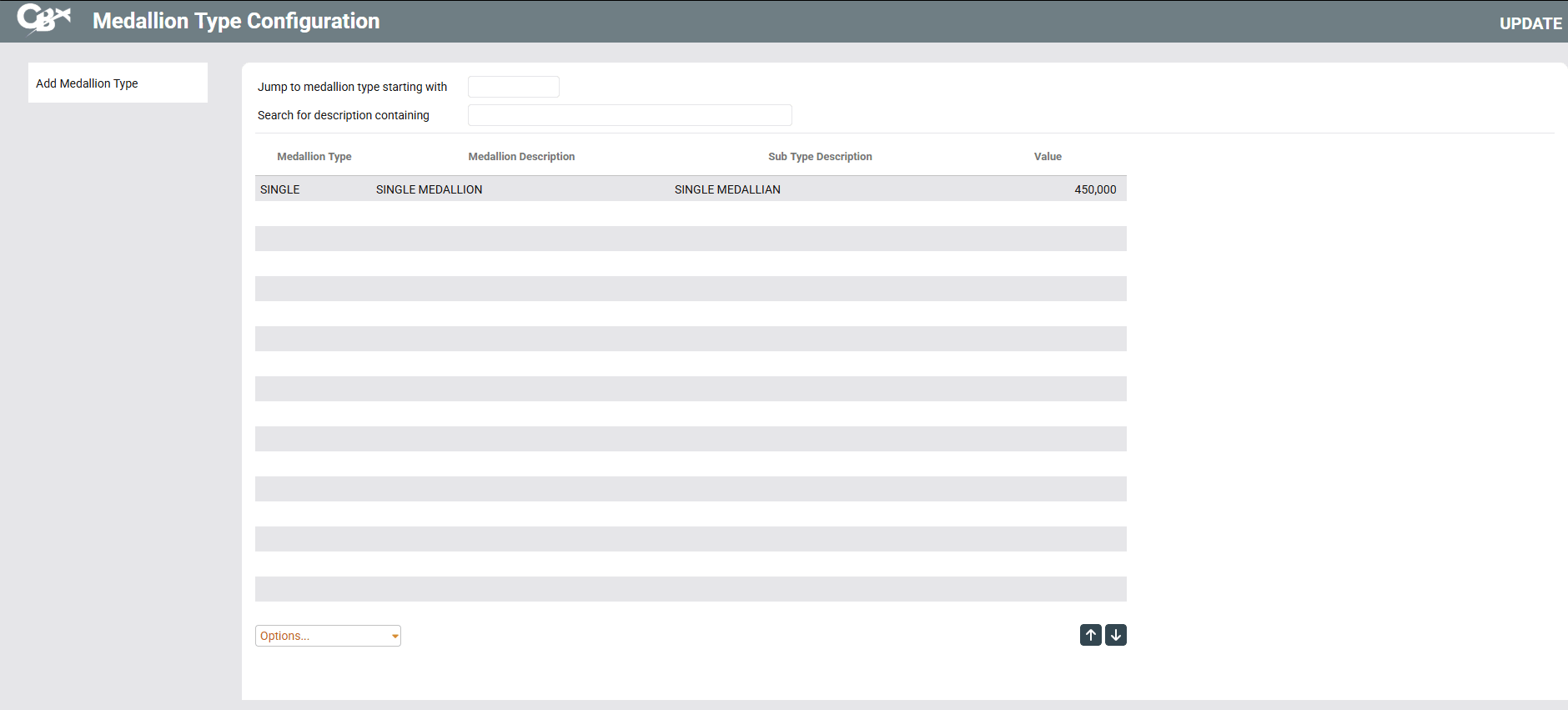
Task: Click the SINGLE MEDALLIAN sub type cell
Action: tap(727, 189)
